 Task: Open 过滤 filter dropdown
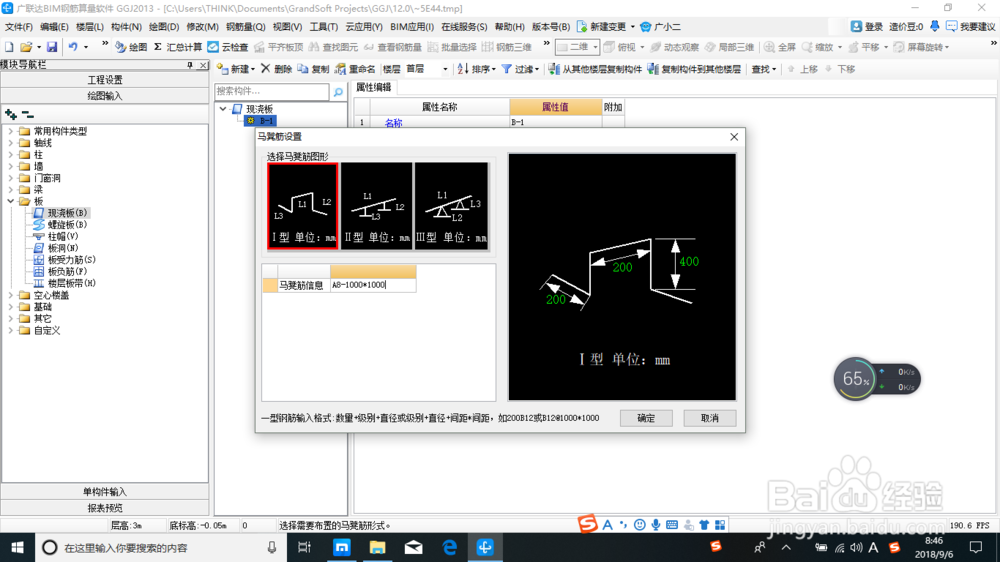tap(520, 69)
